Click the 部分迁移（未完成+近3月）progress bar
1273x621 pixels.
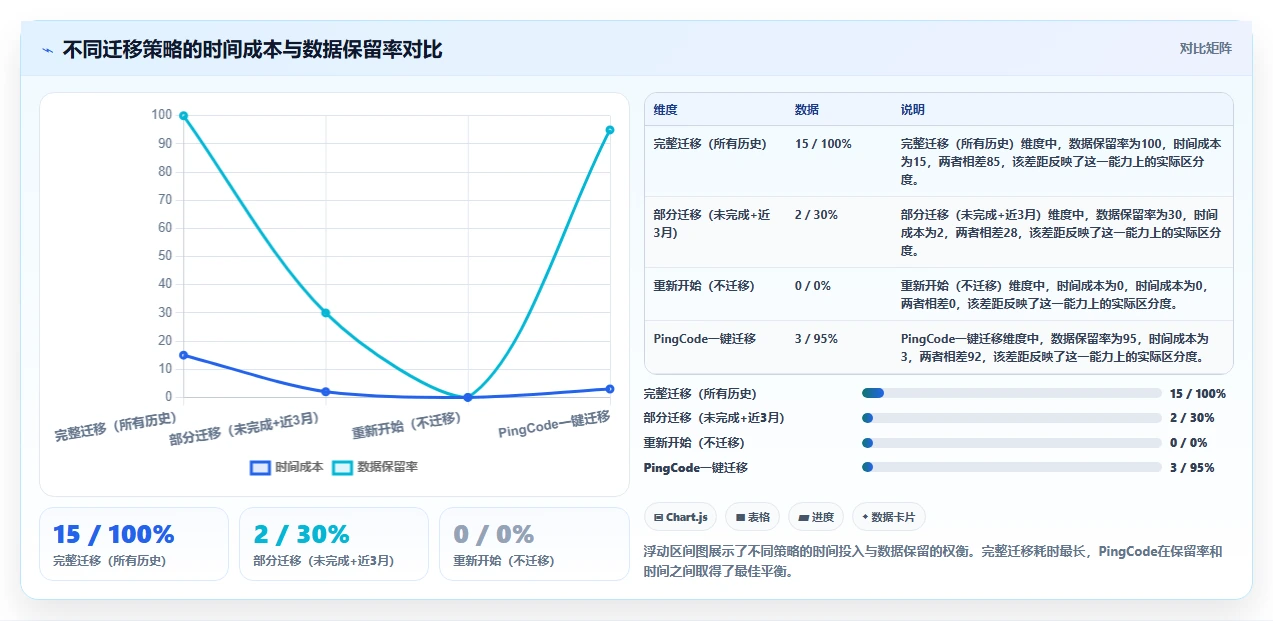tap(1011, 418)
